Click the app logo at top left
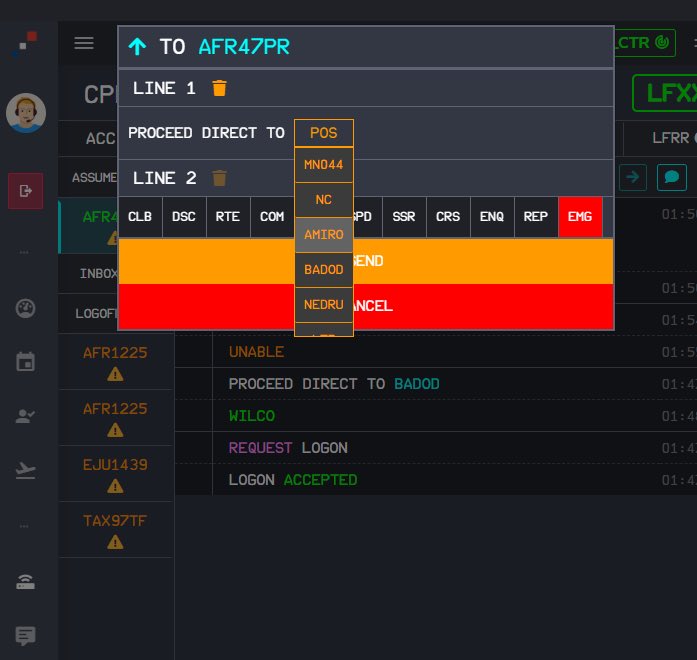This screenshot has width=697, height=660. 25,44
